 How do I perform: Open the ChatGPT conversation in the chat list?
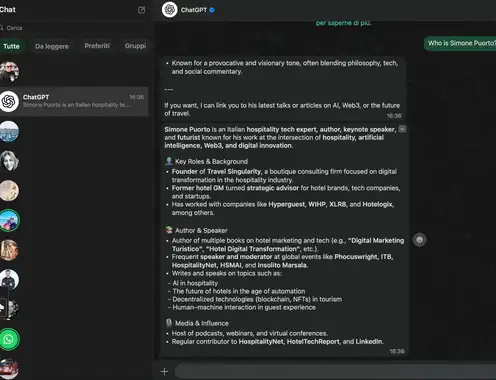point(74,101)
